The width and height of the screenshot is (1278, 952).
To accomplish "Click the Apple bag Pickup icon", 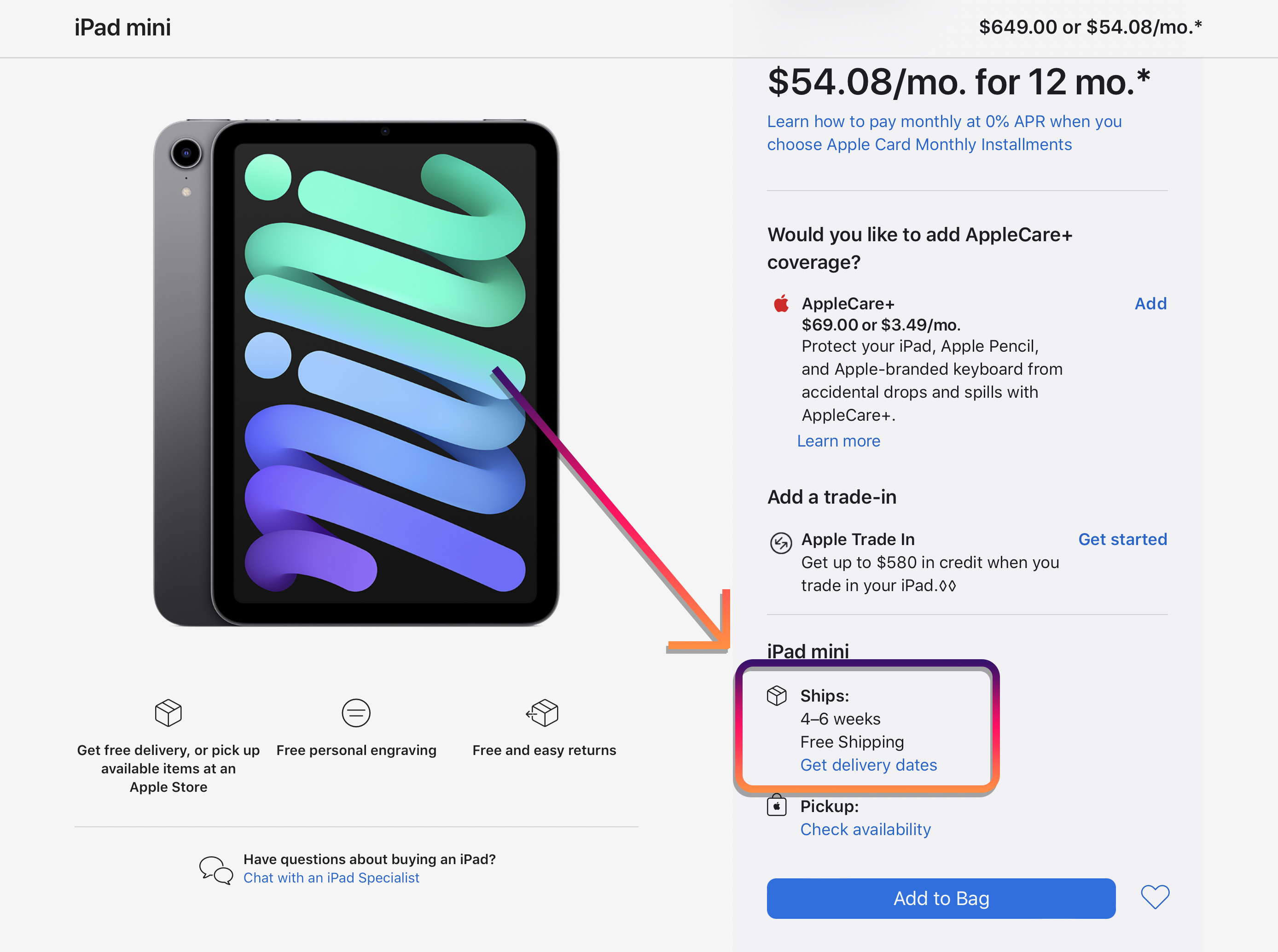I will click(777, 806).
